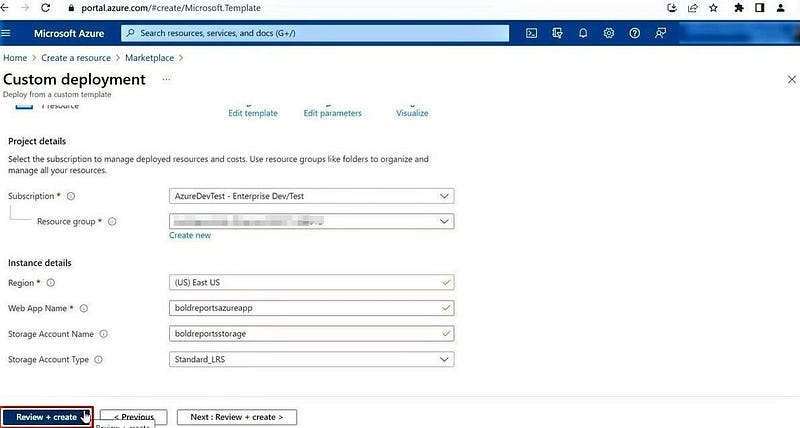Viewport: 800px width, 428px height.
Task: Show info for Storage Account Type
Action: (98, 360)
